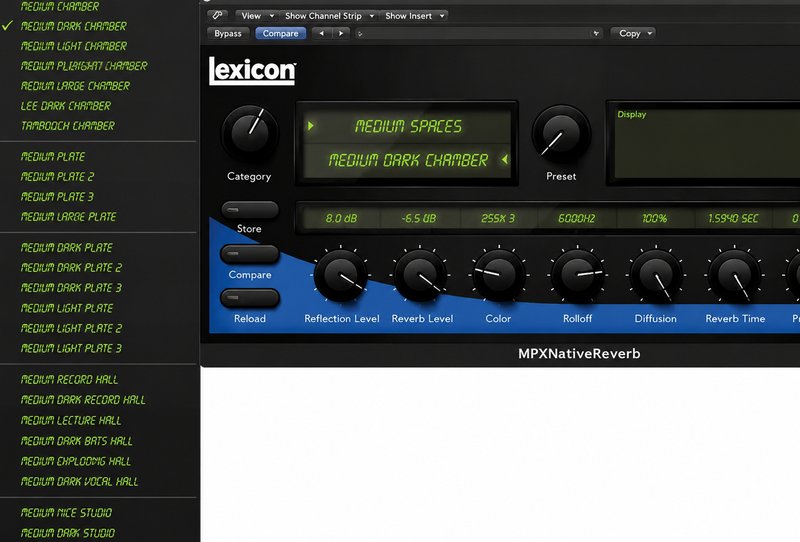This screenshot has width=800, height=542.
Task: Toggle the Bypass button
Action: coord(228,33)
